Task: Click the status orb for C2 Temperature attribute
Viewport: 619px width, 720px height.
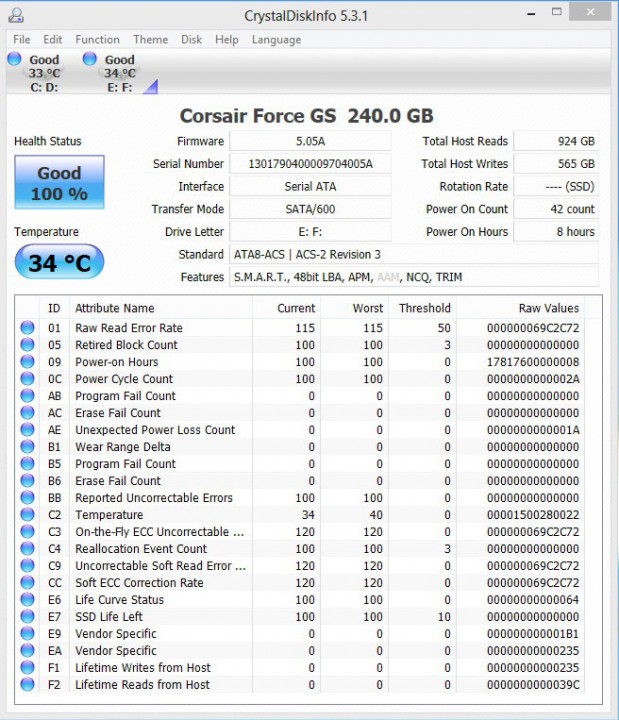Action: click(28, 514)
